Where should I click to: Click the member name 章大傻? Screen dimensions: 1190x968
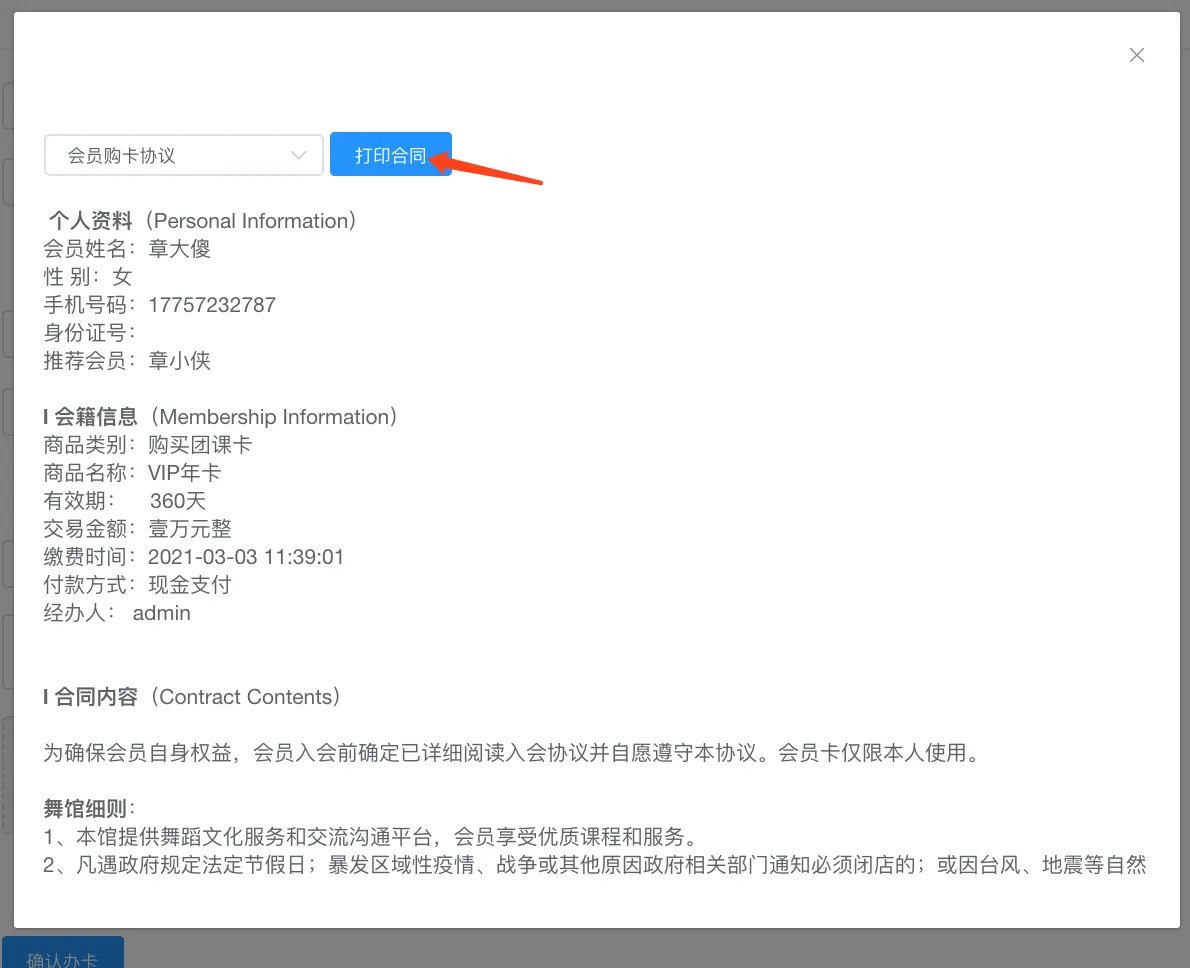click(x=180, y=249)
